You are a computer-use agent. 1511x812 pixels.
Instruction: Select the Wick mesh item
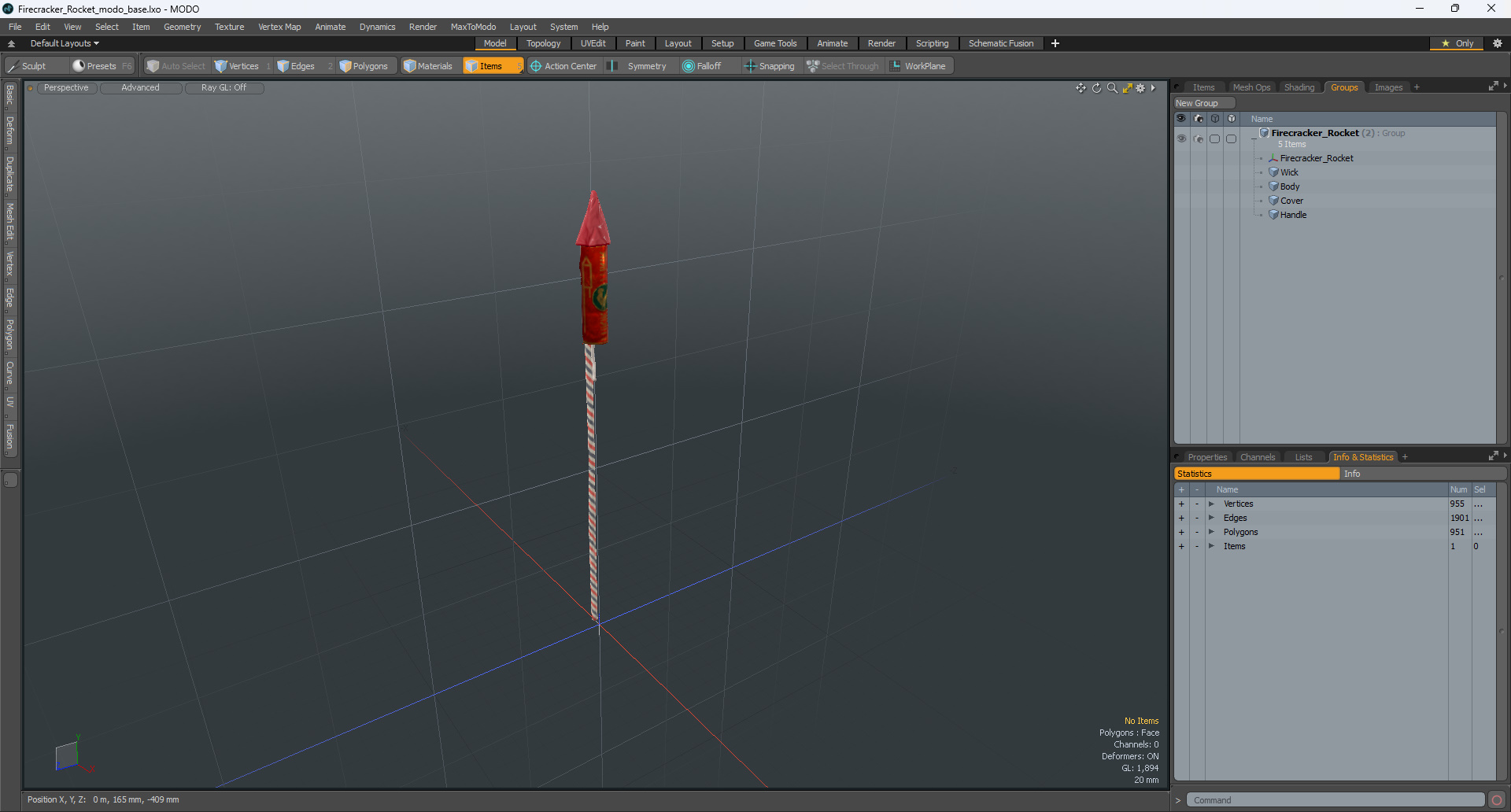click(x=1289, y=172)
